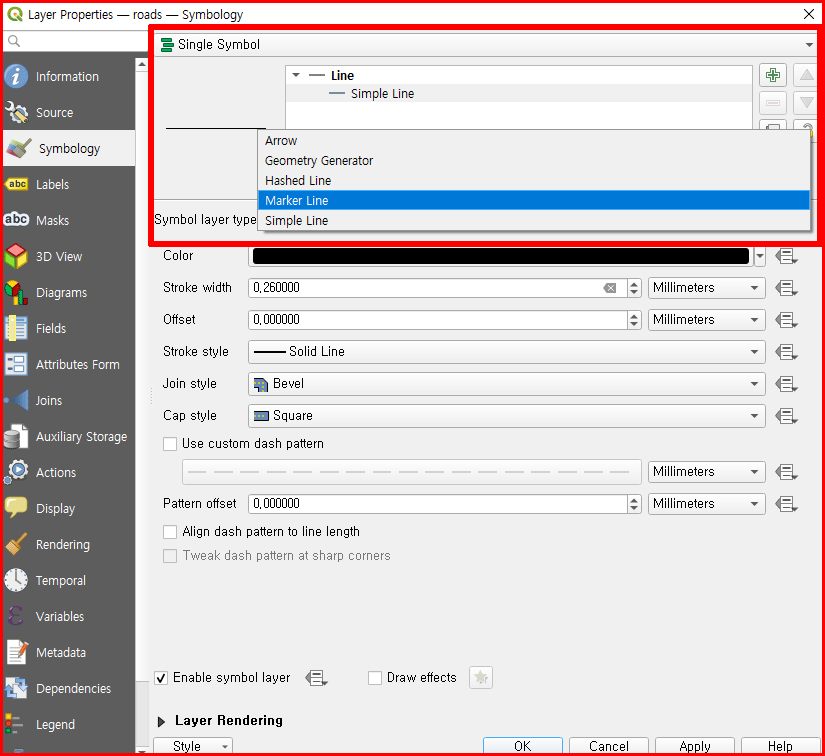The image size is (825, 756).
Task: Click data-defined override for Stroke width
Action: click(x=786, y=288)
